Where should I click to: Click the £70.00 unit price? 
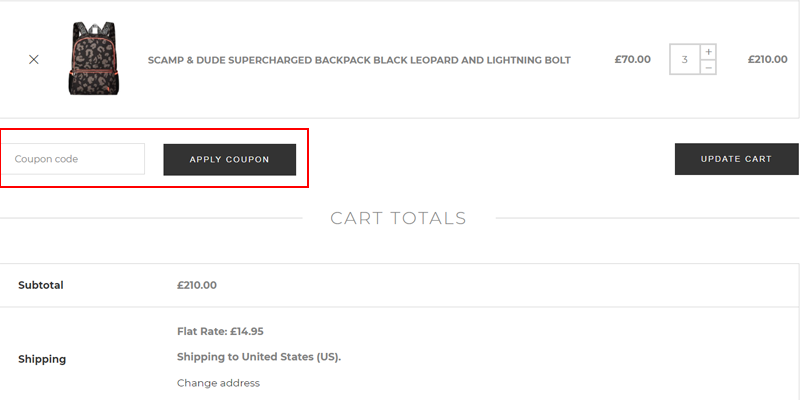[632, 60]
